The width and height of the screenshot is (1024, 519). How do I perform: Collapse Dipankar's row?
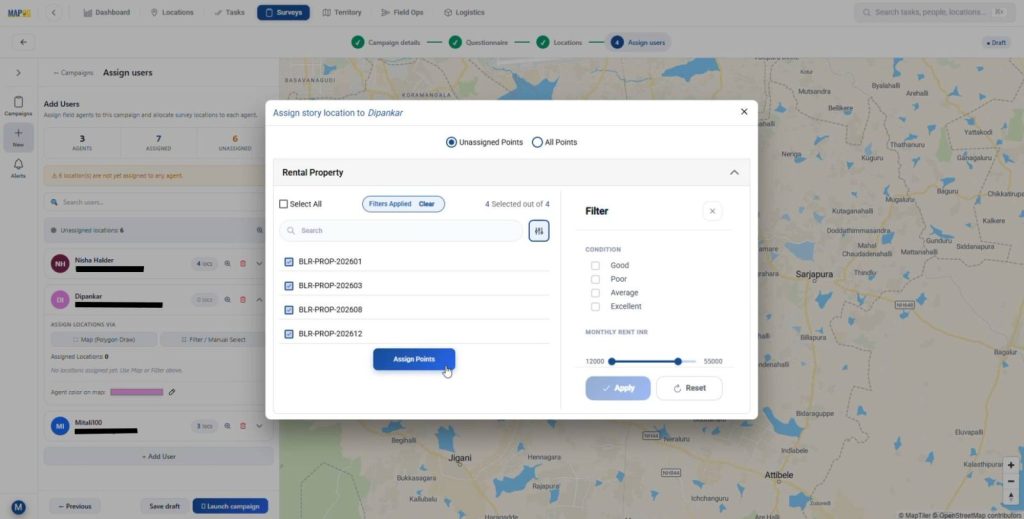click(259, 300)
